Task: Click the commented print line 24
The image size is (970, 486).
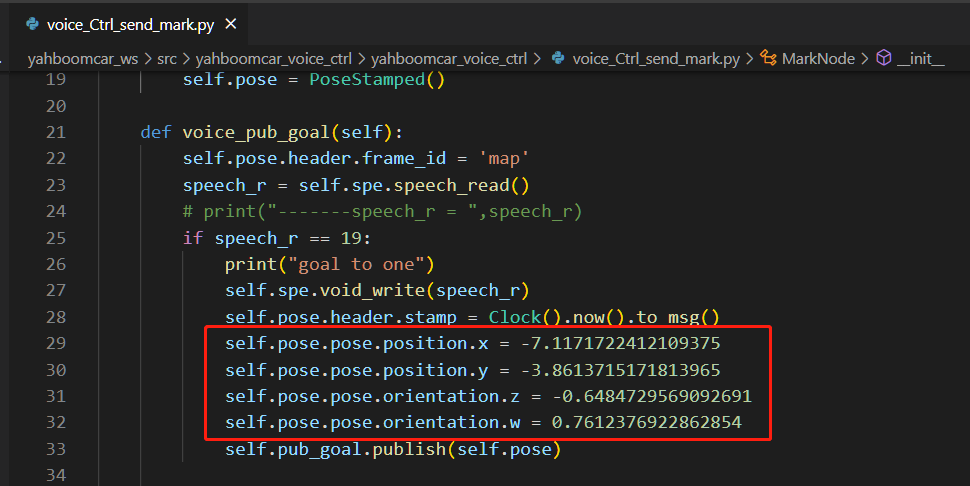Action: (x=382, y=211)
